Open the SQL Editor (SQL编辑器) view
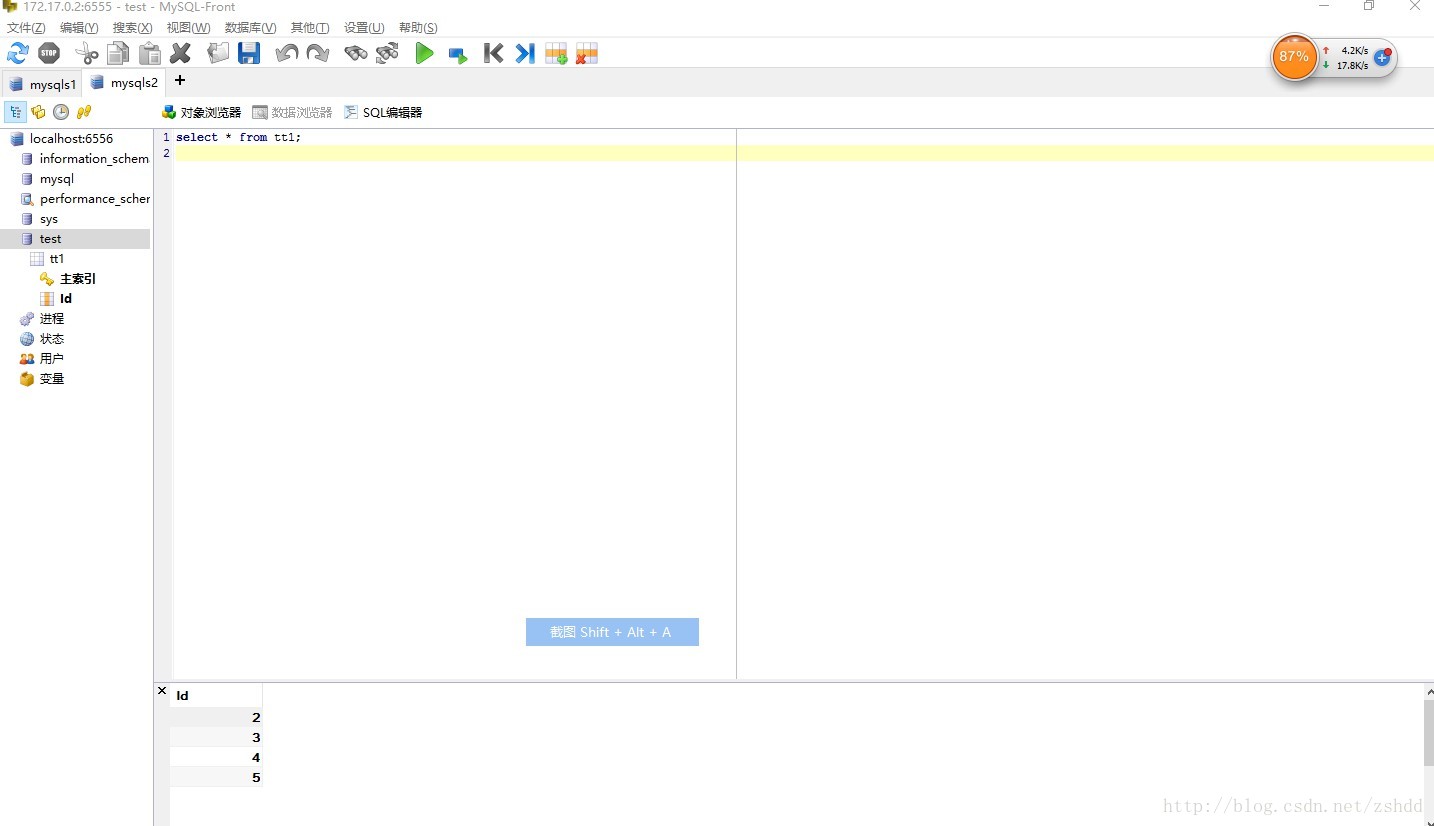The width and height of the screenshot is (1434, 826). click(383, 112)
